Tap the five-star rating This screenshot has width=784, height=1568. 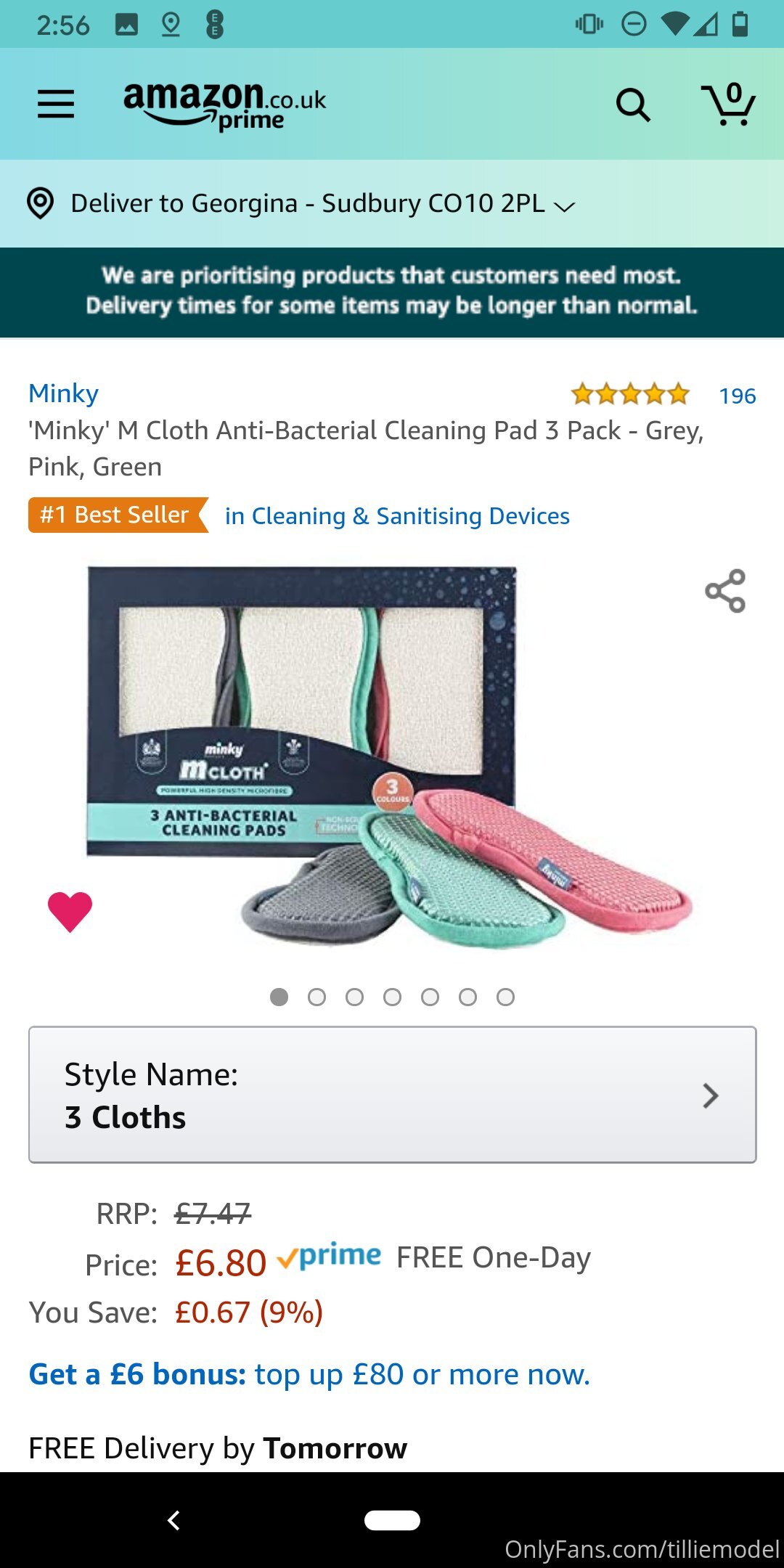pos(629,394)
